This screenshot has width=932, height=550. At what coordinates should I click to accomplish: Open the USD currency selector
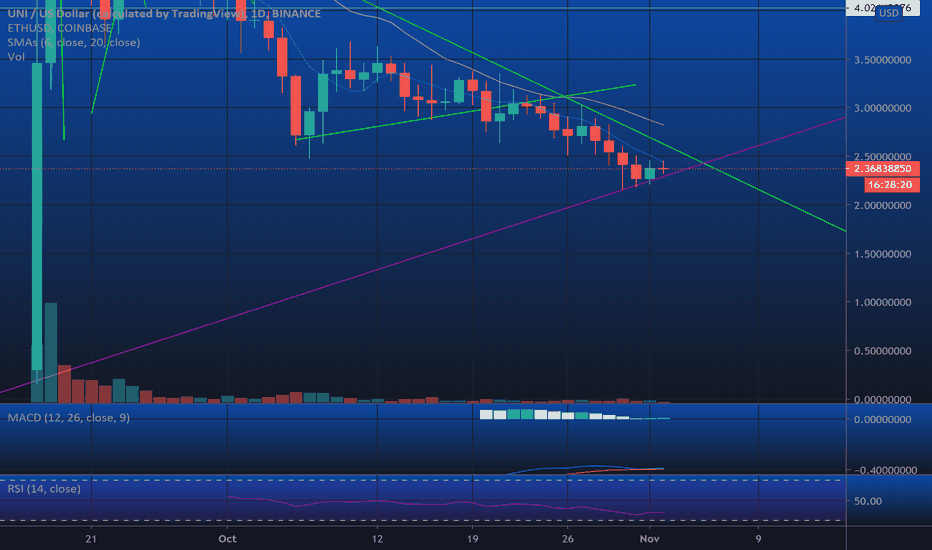889,12
